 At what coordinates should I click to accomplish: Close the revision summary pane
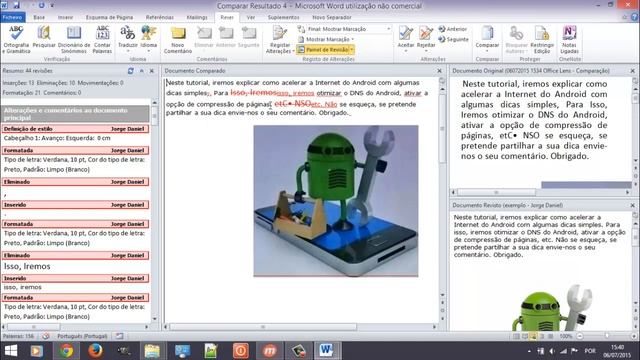152,71
